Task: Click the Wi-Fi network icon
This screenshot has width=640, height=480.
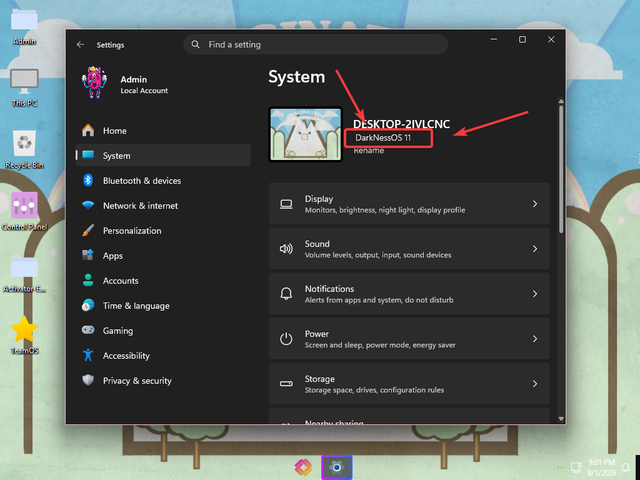Action: click(x=88, y=205)
